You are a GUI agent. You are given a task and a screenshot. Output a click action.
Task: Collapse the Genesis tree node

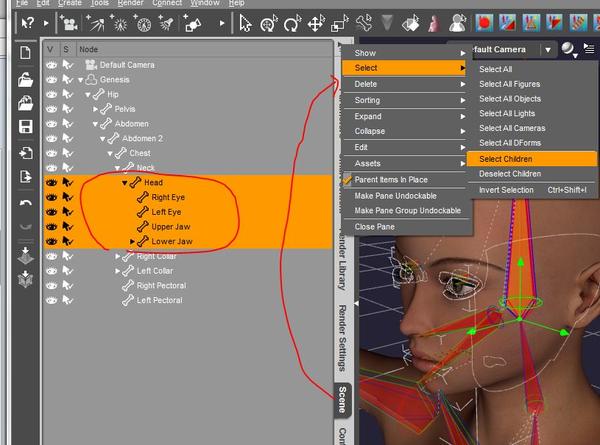pos(80,80)
